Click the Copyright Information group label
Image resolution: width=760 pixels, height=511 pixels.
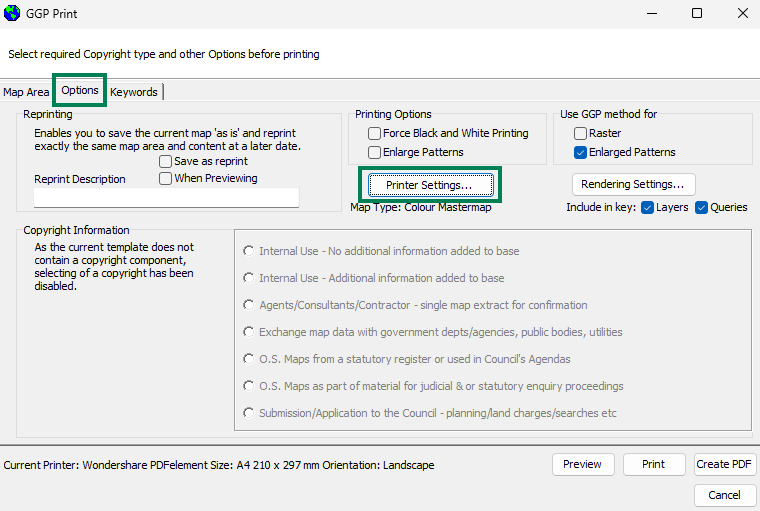[x=76, y=230]
